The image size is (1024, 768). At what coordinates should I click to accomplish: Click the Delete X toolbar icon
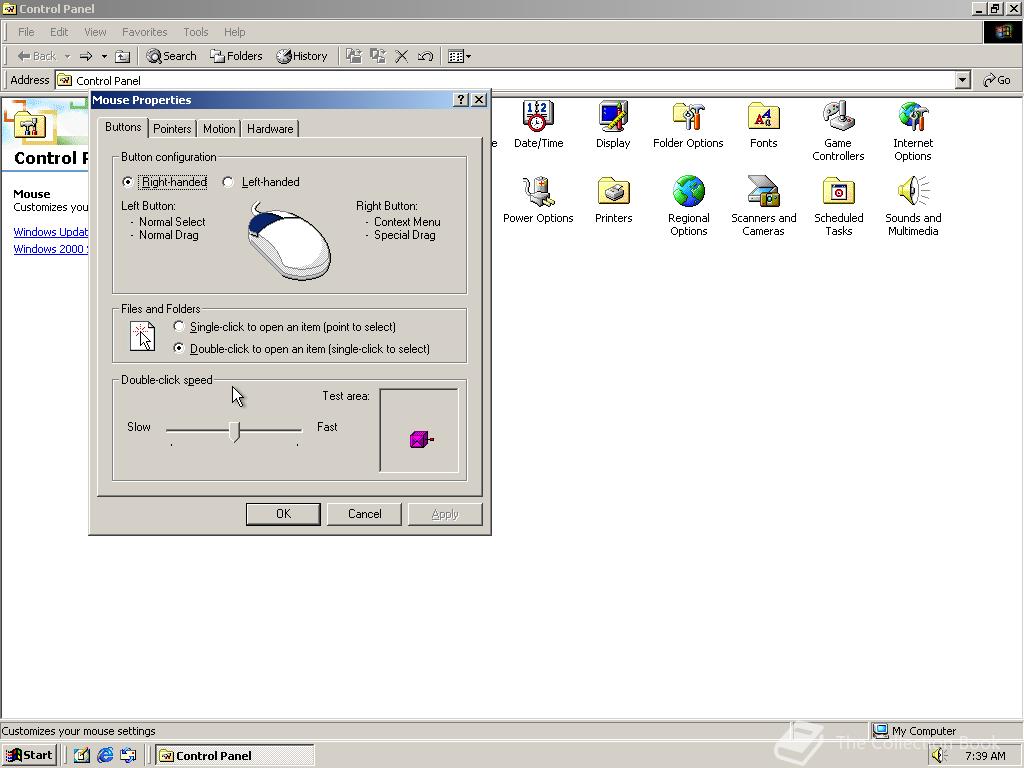(x=402, y=56)
